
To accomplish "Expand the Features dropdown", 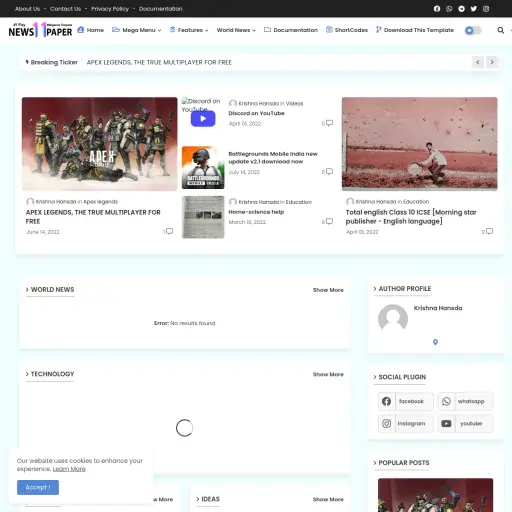I will [x=189, y=30].
